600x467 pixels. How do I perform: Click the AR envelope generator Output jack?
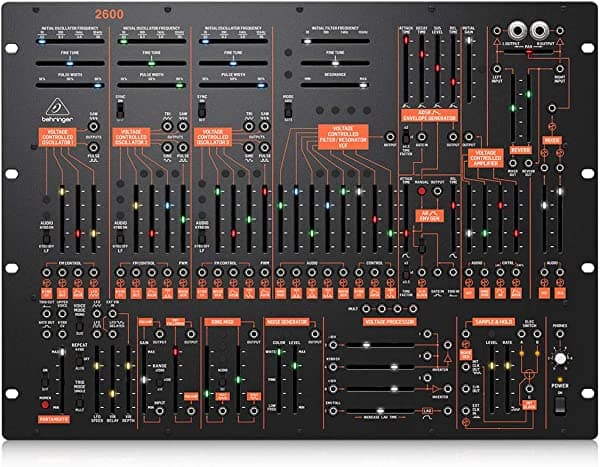click(437, 191)
